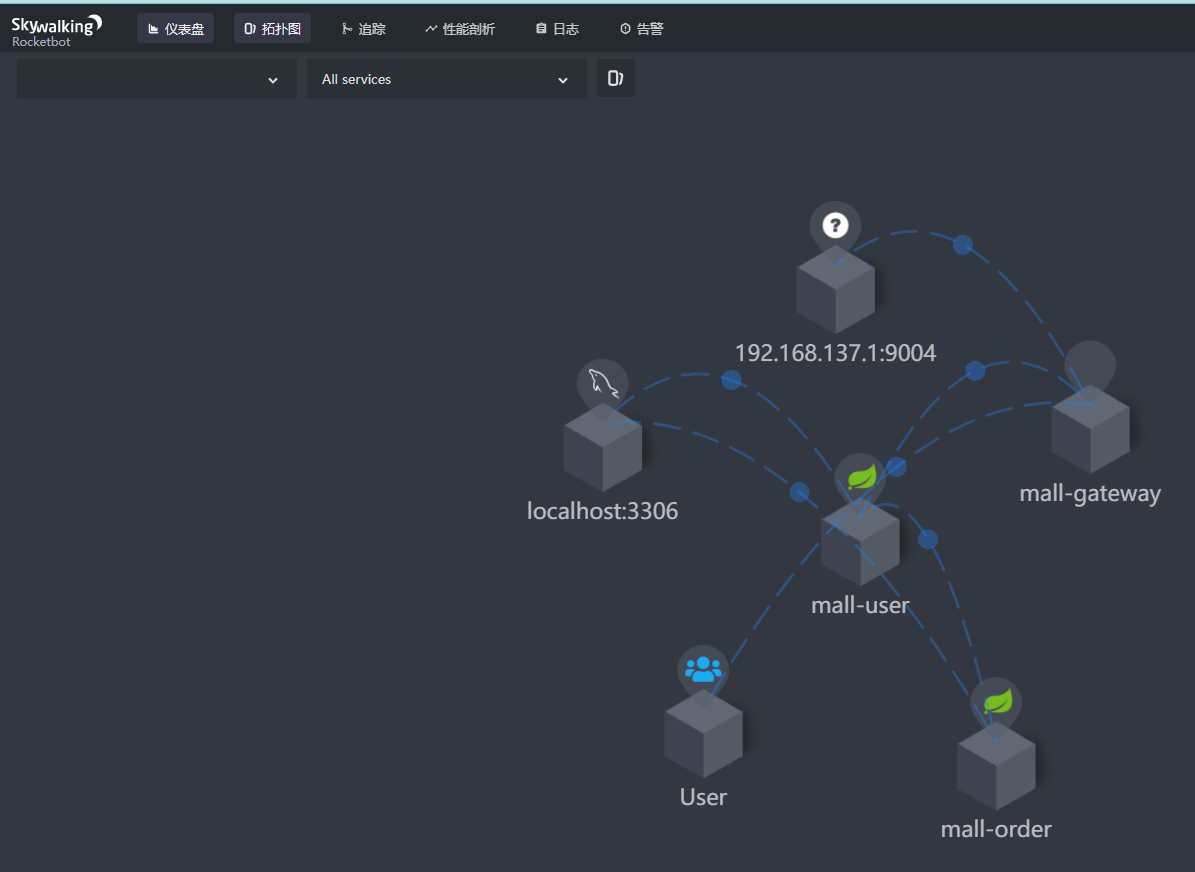The width and height of the screenshot is (1195, 872).
Task: Open the 告警 alarm tab
Action: (641, 28)
